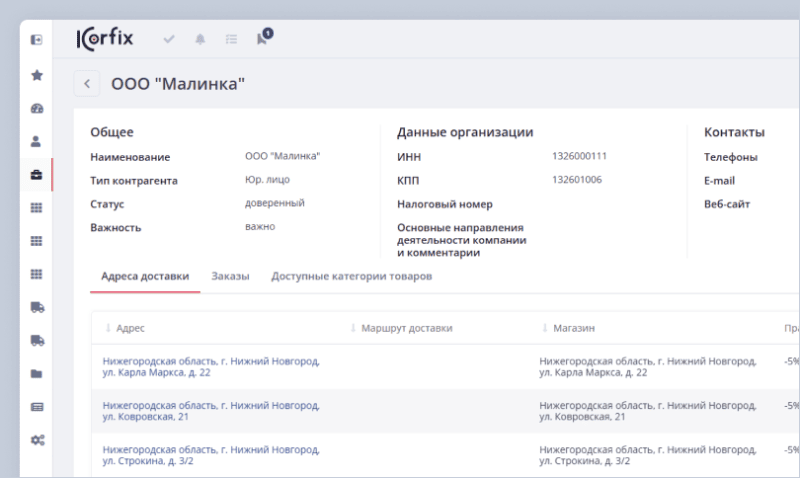Sort the table by Магазин column
Image resolution: width=800 pixels, height=478 pixels.
point(574,328)
